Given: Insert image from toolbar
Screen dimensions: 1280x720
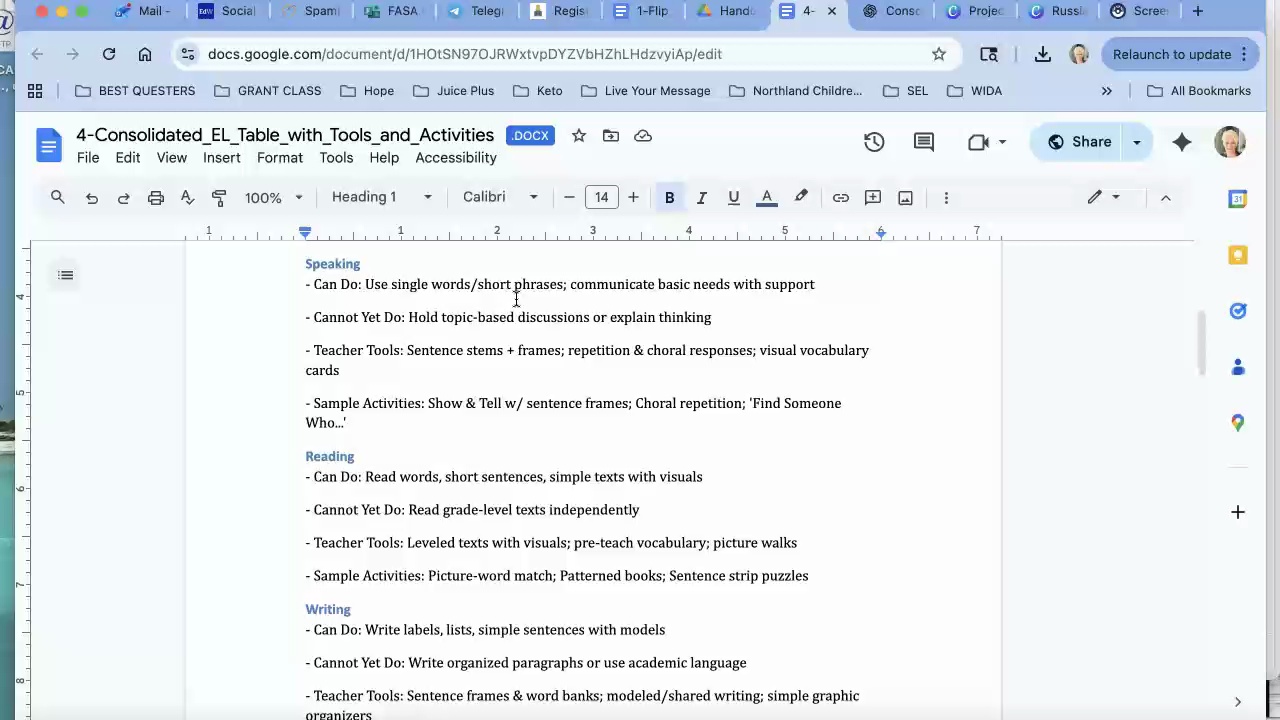Looking at the screenshot, I should (x=905, y=198).
